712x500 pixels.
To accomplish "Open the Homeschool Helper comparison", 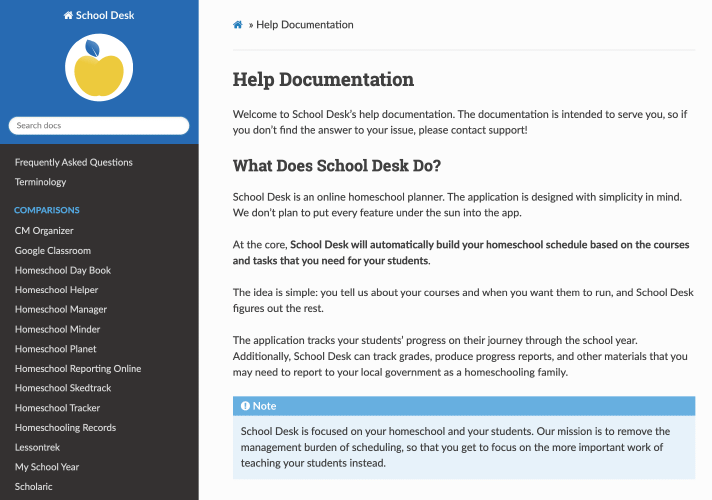I will [56, 290].
